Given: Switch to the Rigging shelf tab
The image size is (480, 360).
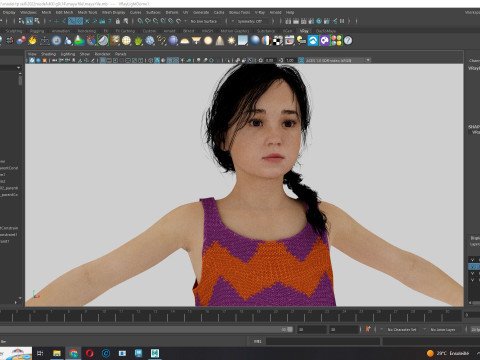Looking at the screenshot, I should (37, 31).
